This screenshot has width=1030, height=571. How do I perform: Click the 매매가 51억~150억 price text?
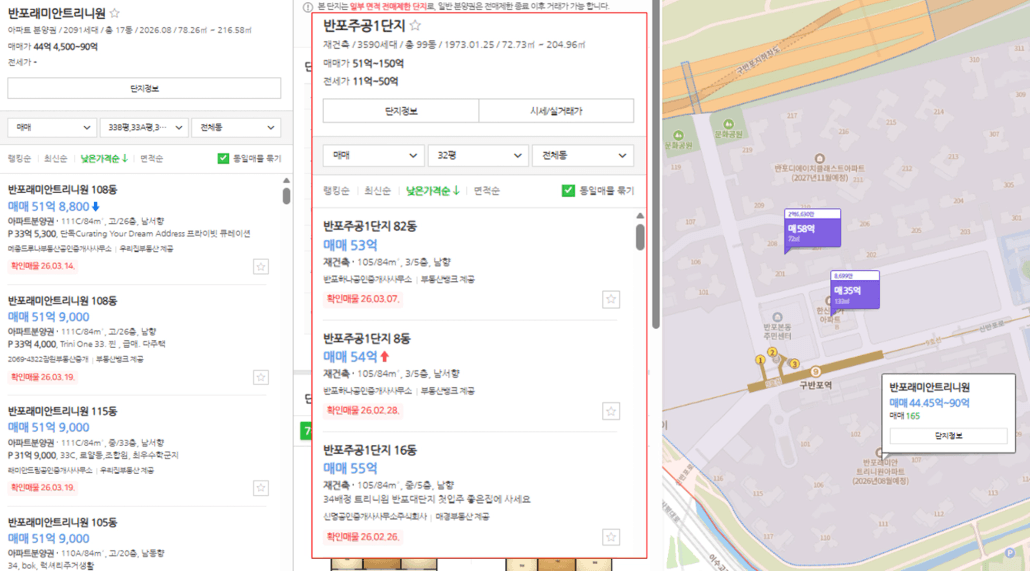pyautogui.click(x=363, y=64)
